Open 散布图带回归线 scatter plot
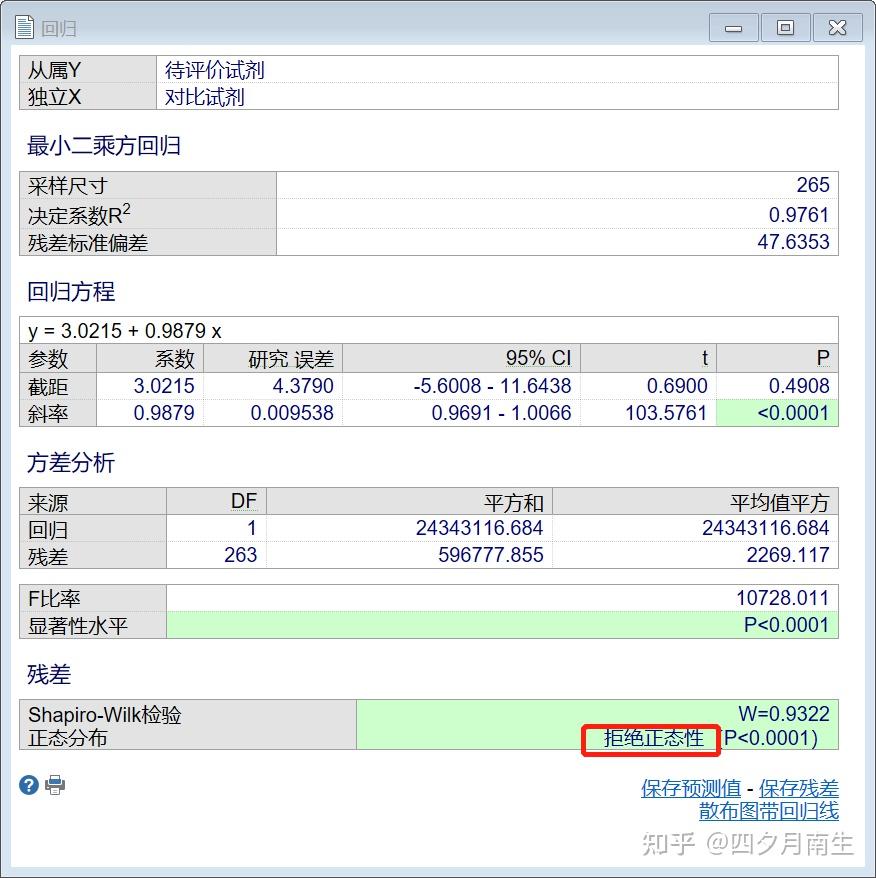Screen dimensions: 876x878 point(767,812)
